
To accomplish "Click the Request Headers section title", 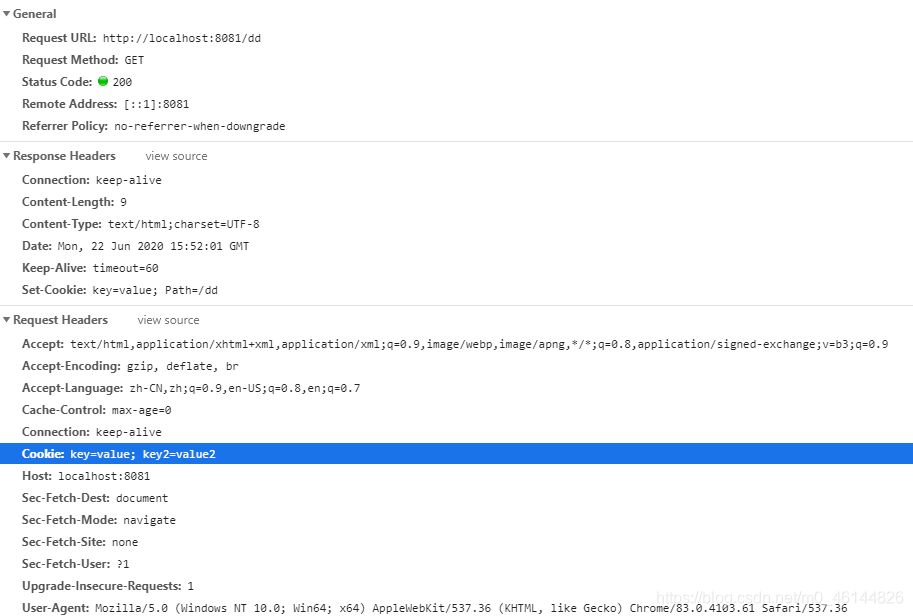I will point(61,320).
